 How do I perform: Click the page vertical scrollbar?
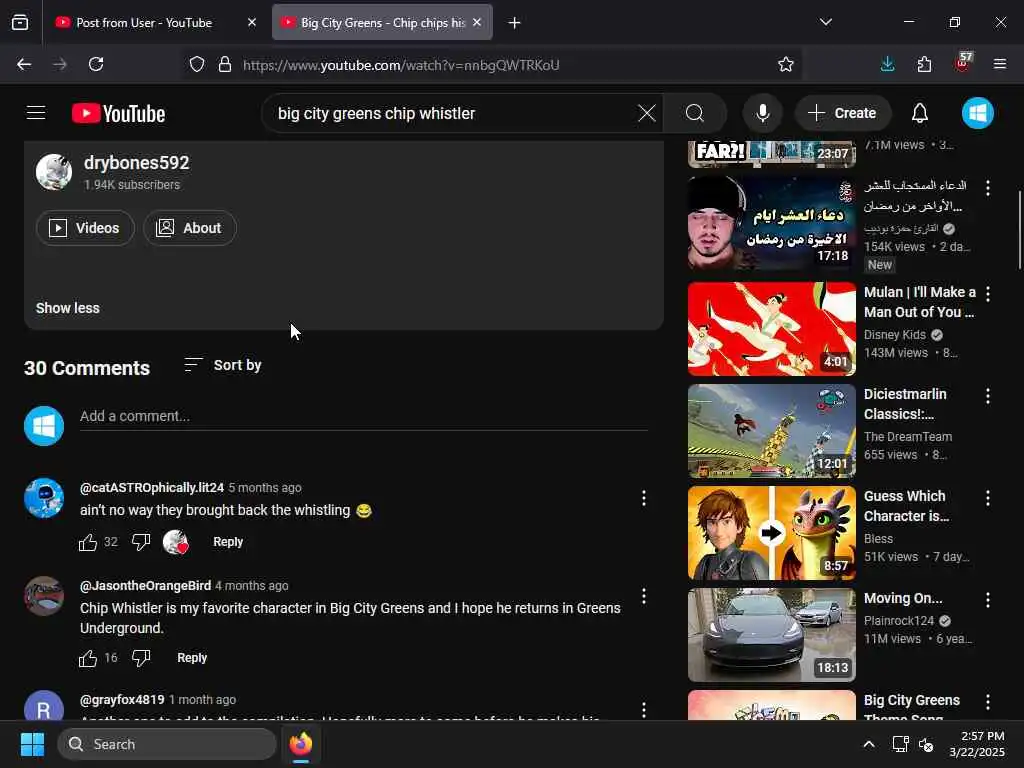[1020, 230]
